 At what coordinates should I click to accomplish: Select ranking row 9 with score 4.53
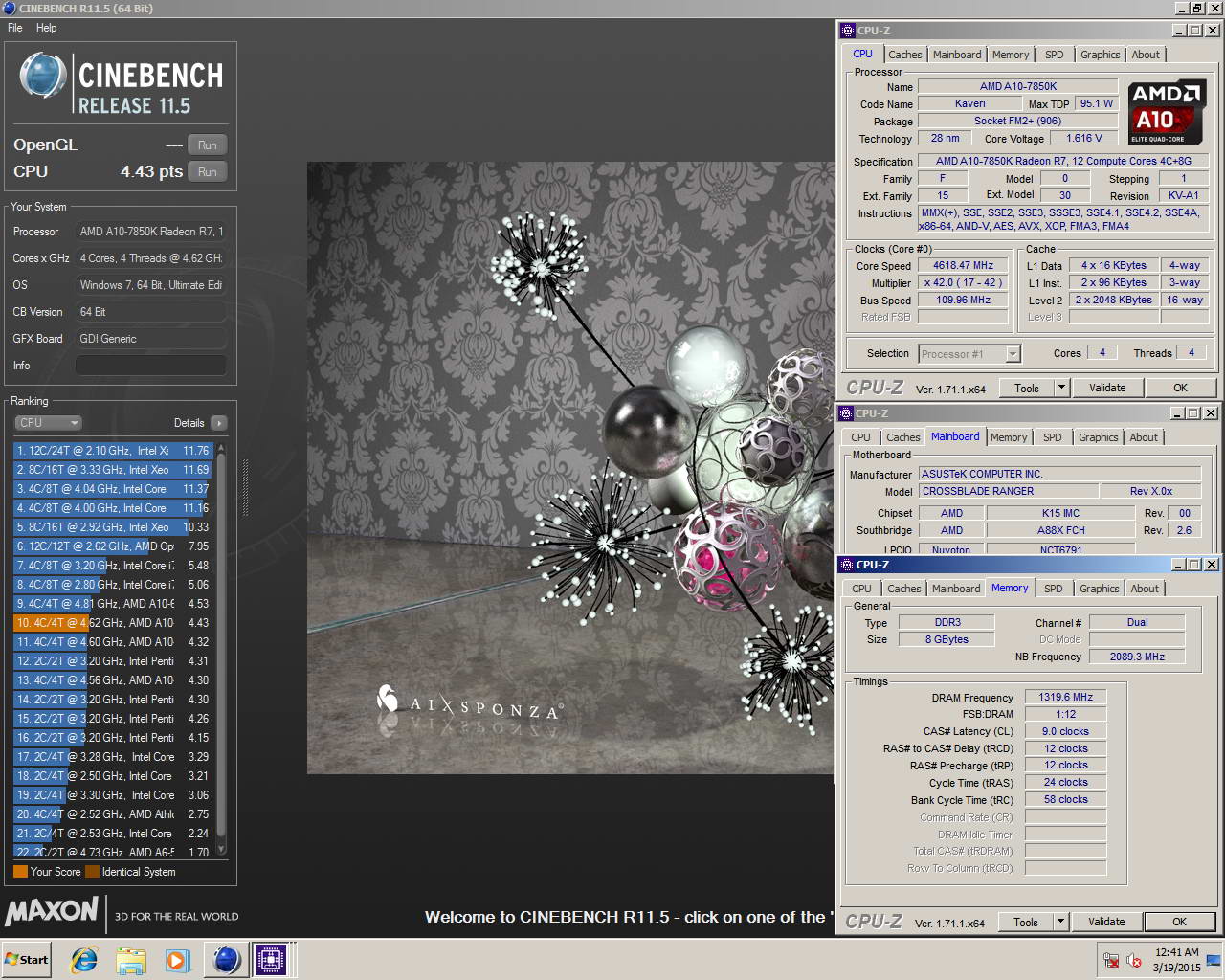click(113, 604)
